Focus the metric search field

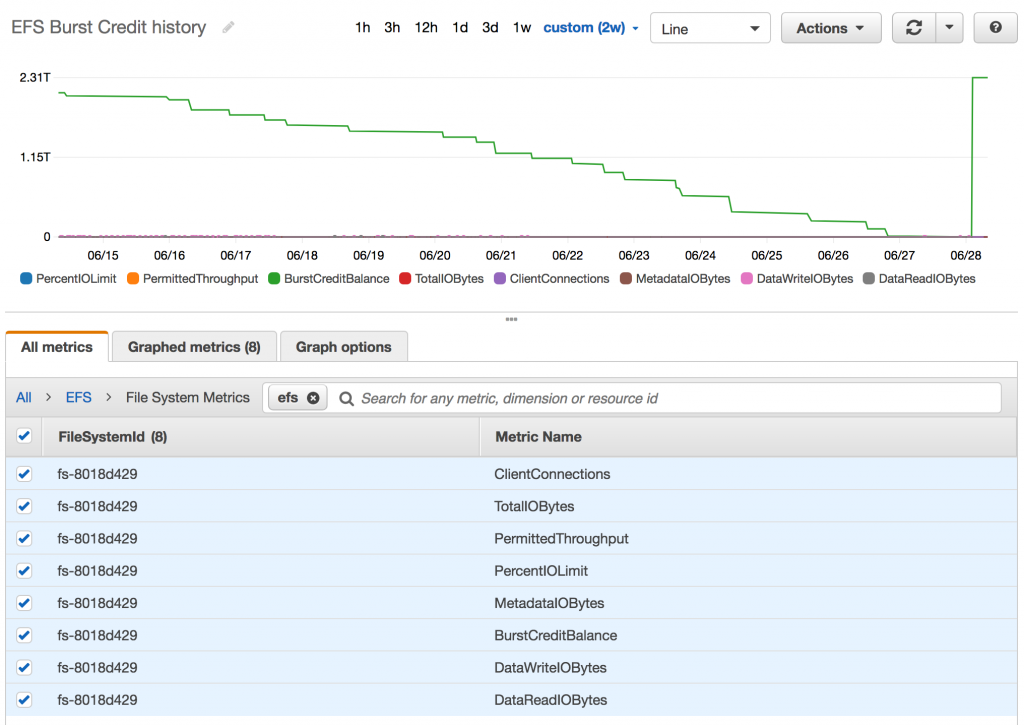tap(668, 398)
